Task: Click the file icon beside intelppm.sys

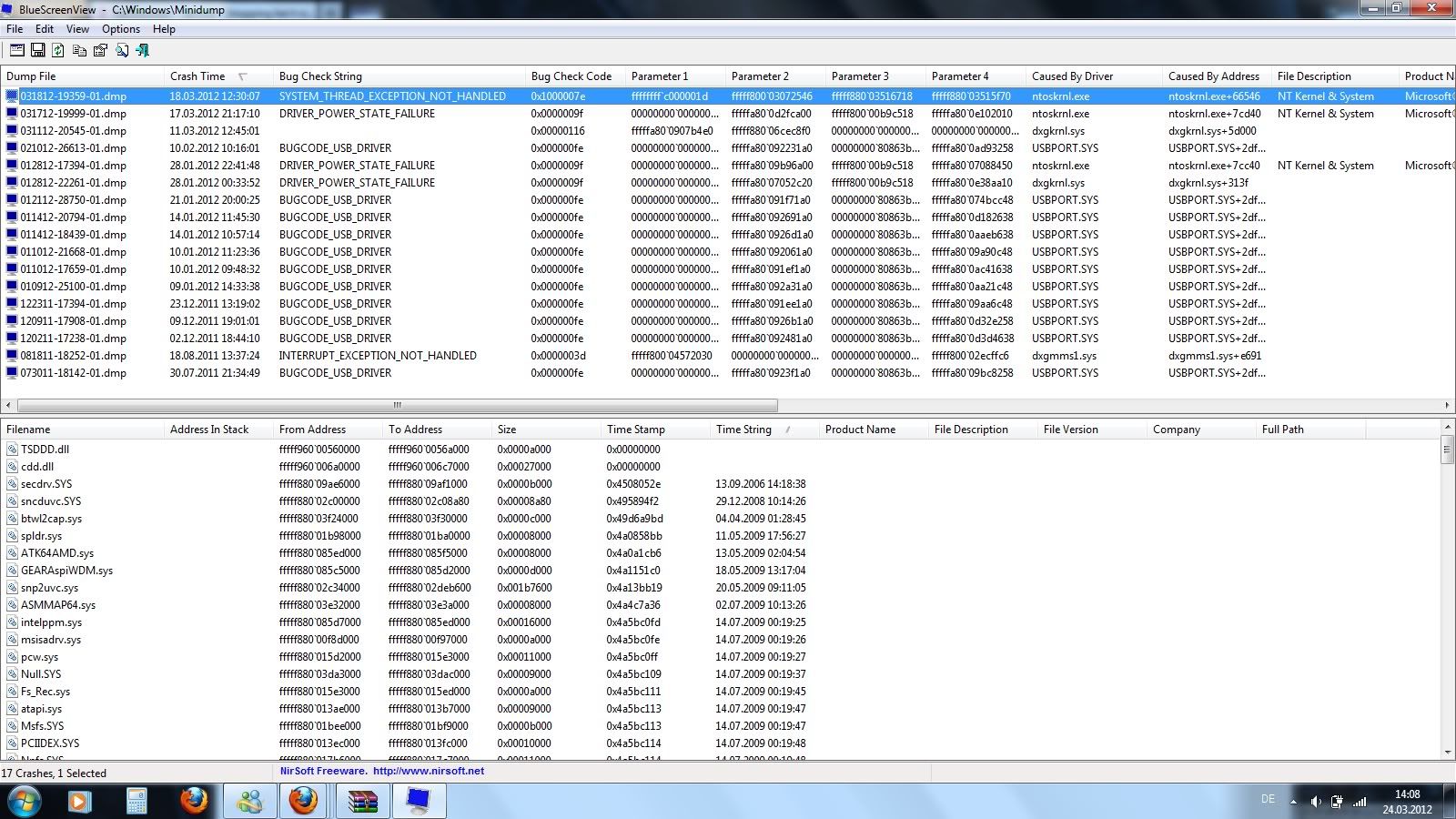Action: [12, 622]
